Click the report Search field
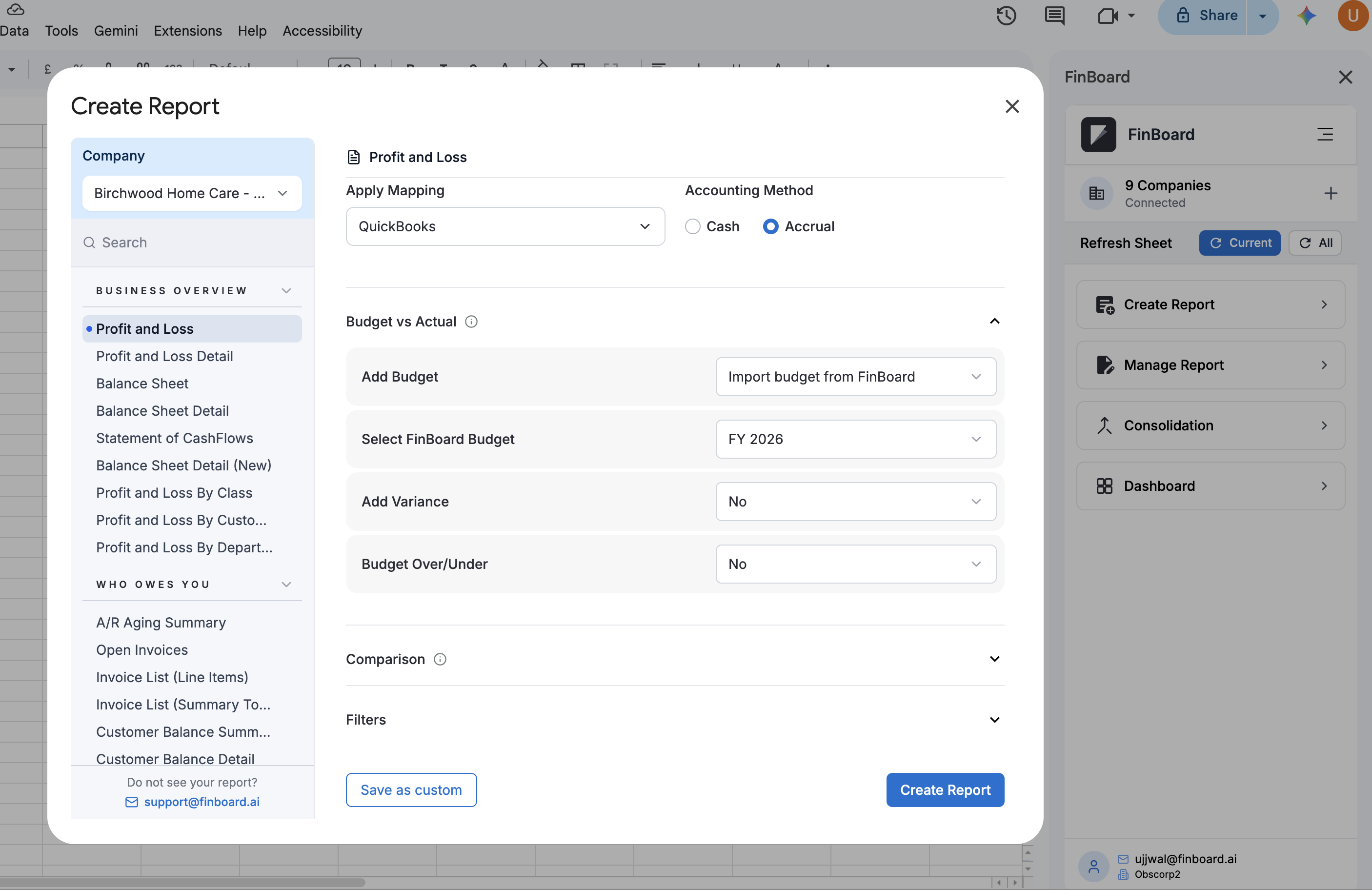This screenshot has height=890, width=1372. point(192,243)
